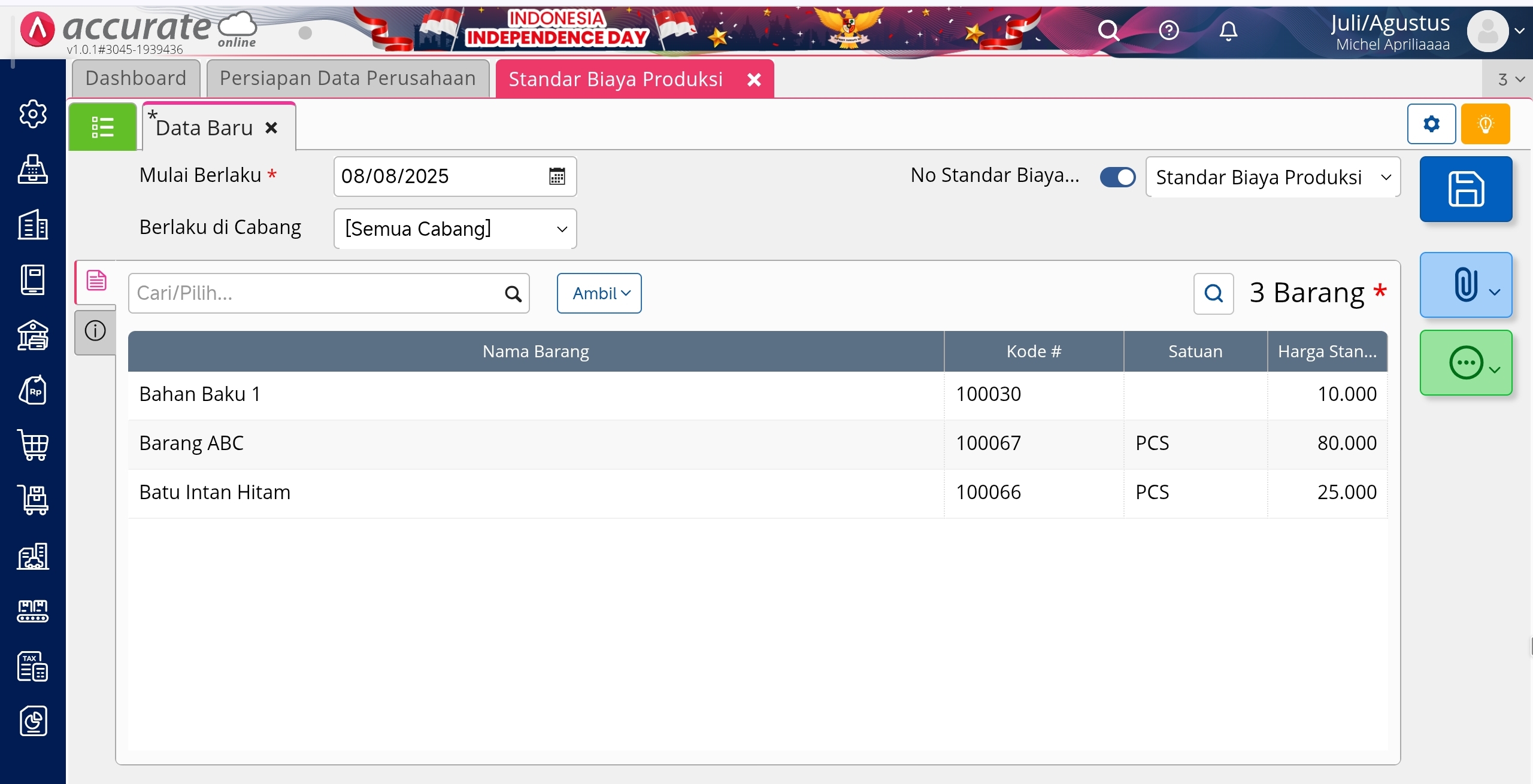Click the notification bell icon
Image resolution: width=1533 pixels, height=784 pixels.
[1228, 30]
